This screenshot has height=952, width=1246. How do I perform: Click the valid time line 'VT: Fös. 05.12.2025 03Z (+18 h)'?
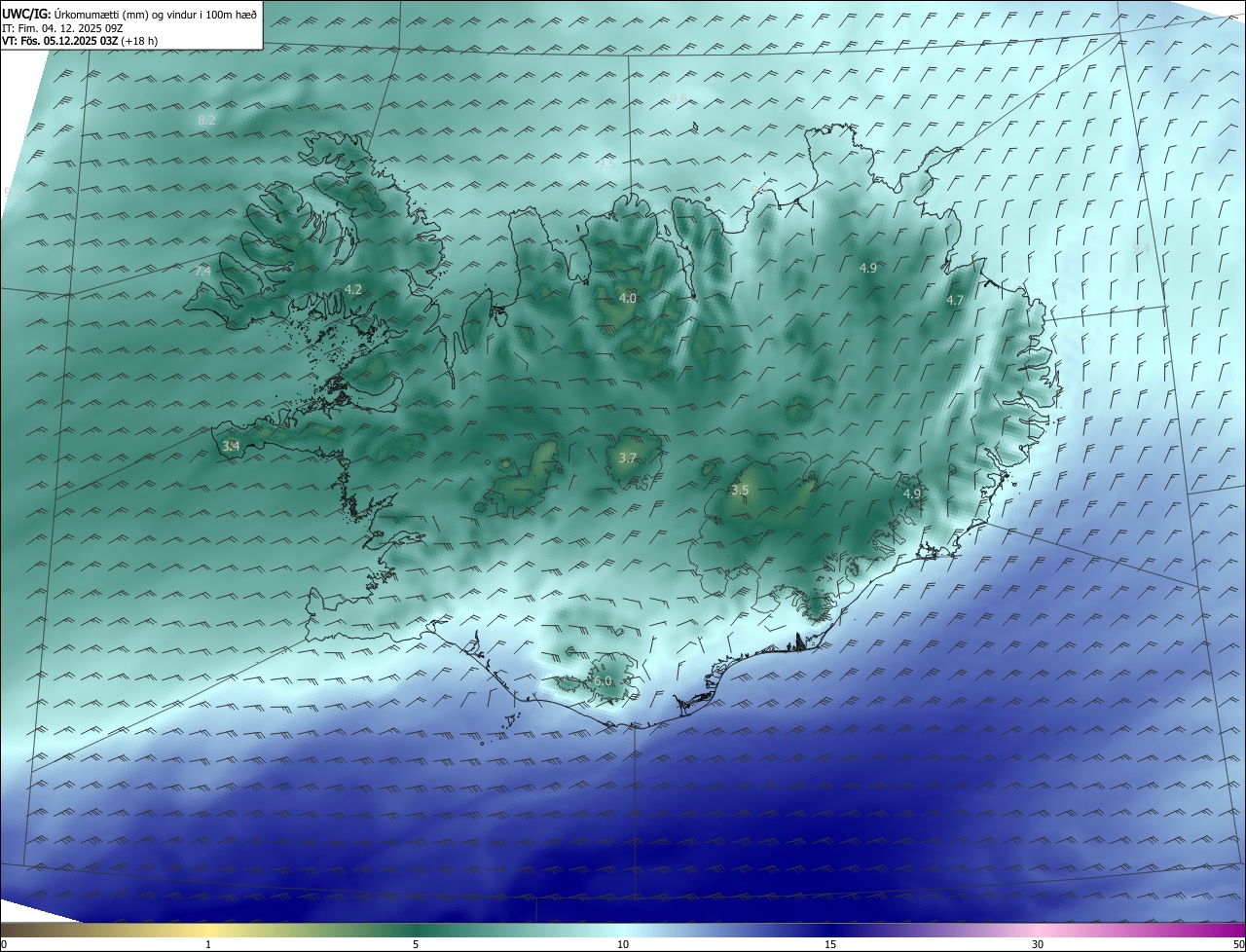[80, 41]
